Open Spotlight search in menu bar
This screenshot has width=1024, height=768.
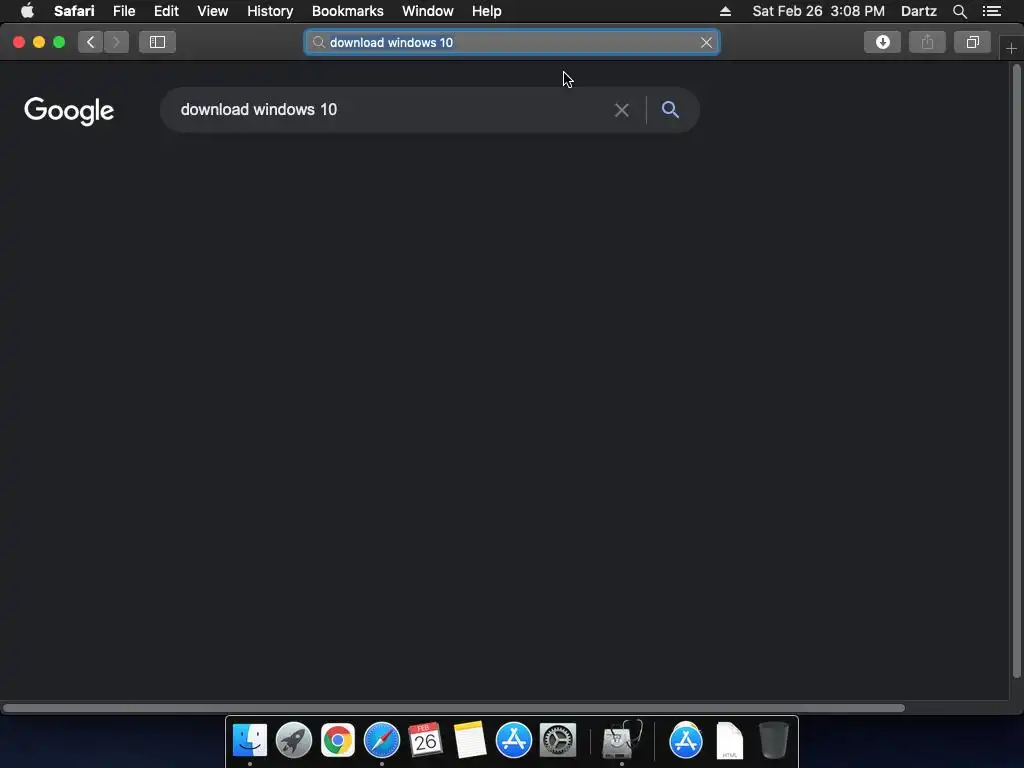tap(959, 11)
